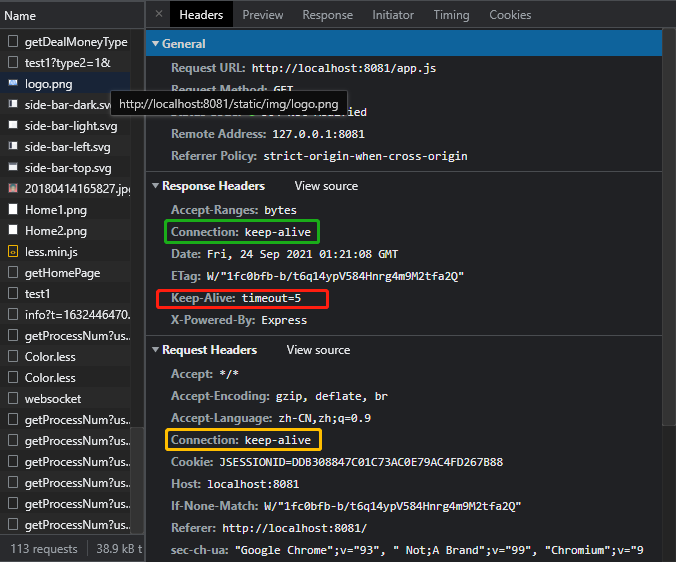Open the Timing tab
Screen dimensions: 676x562
451,15
